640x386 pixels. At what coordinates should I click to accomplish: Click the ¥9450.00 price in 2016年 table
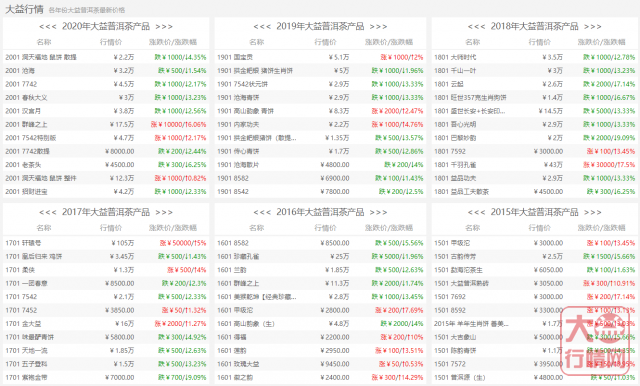335,364
